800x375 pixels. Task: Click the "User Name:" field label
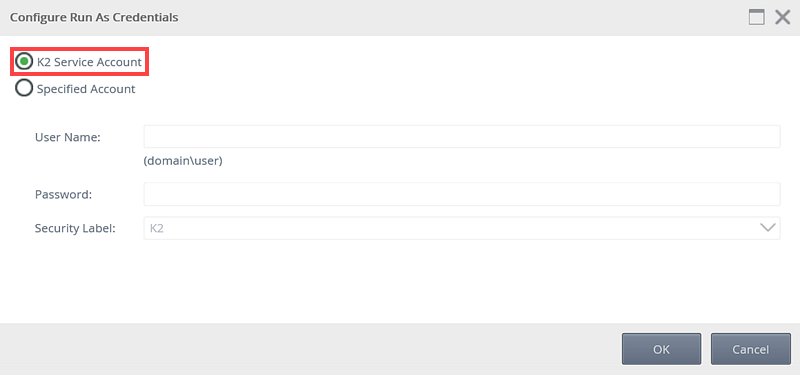click(68, 137)
